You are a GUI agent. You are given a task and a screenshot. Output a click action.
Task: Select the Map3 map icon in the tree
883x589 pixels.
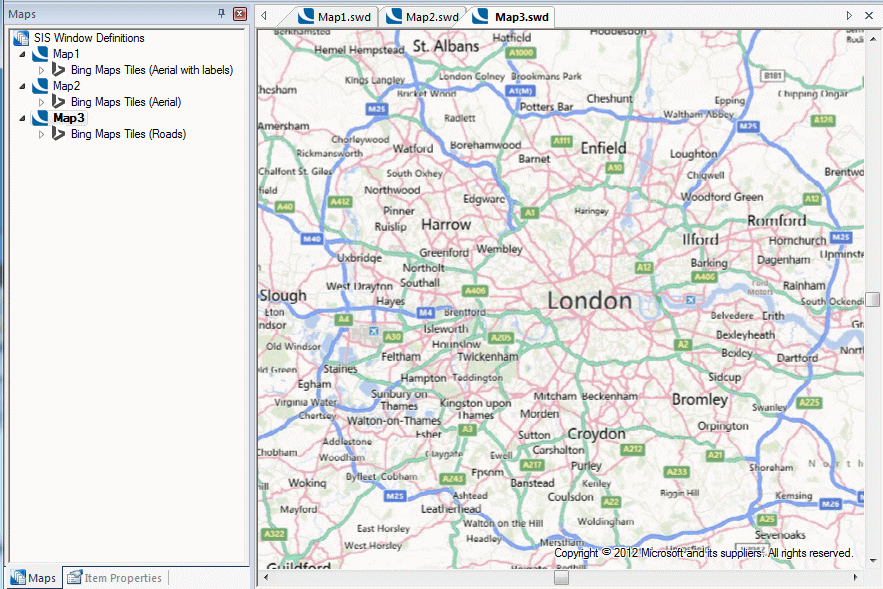tap(40, 117)
